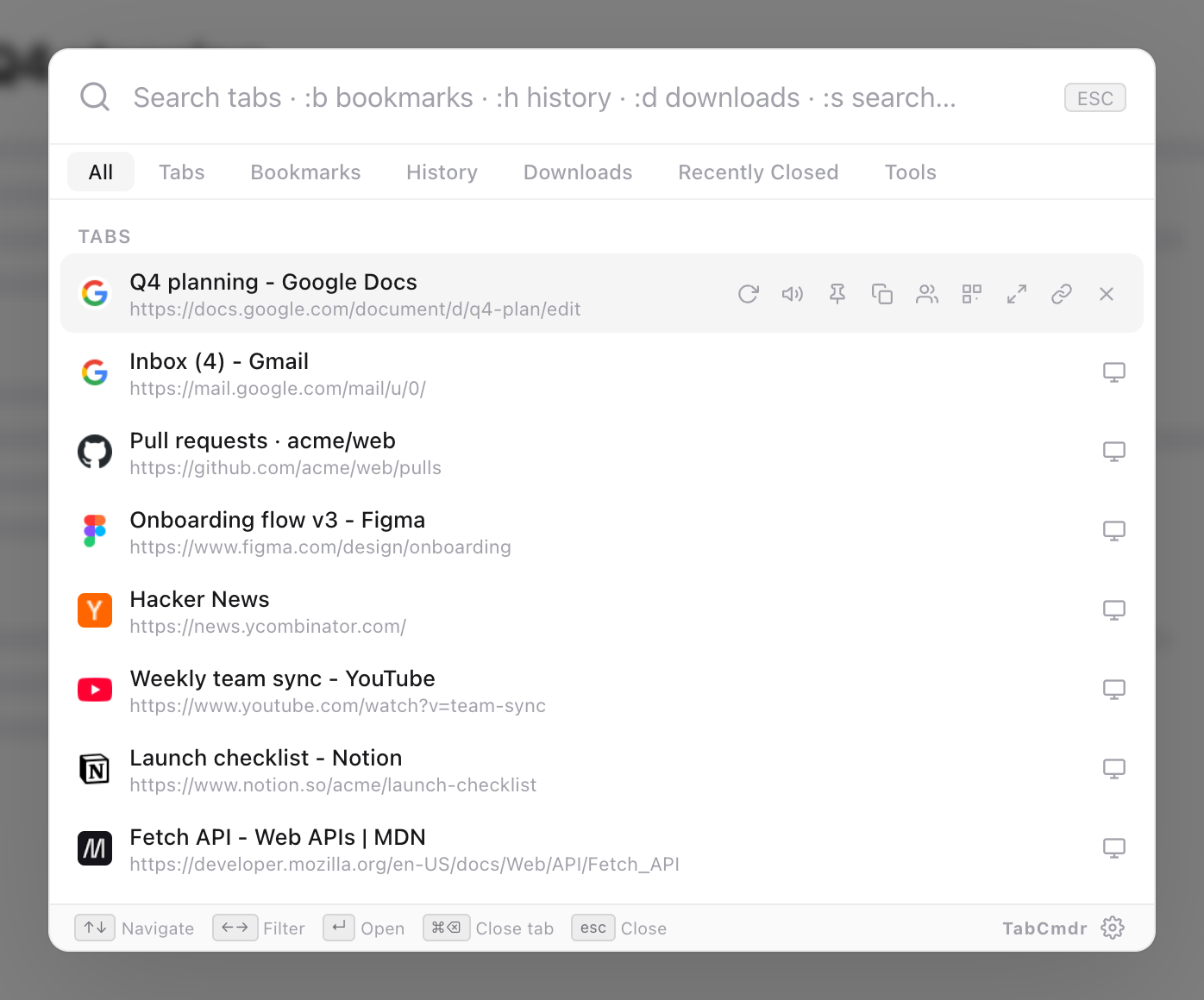This screenshot has height=1000, width=1204.
Task: Focus the Search tabs input field
Action: 586,97
